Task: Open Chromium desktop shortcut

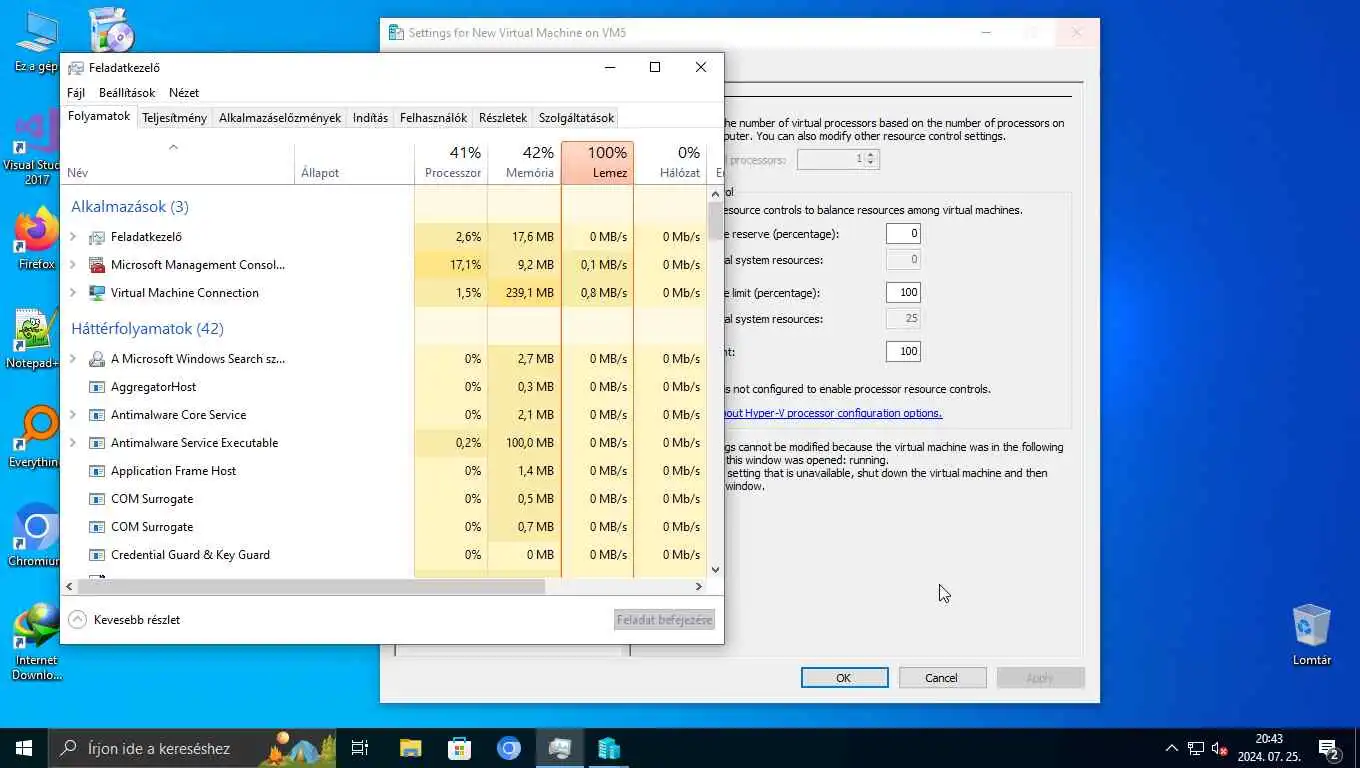Action: (35, 535)
